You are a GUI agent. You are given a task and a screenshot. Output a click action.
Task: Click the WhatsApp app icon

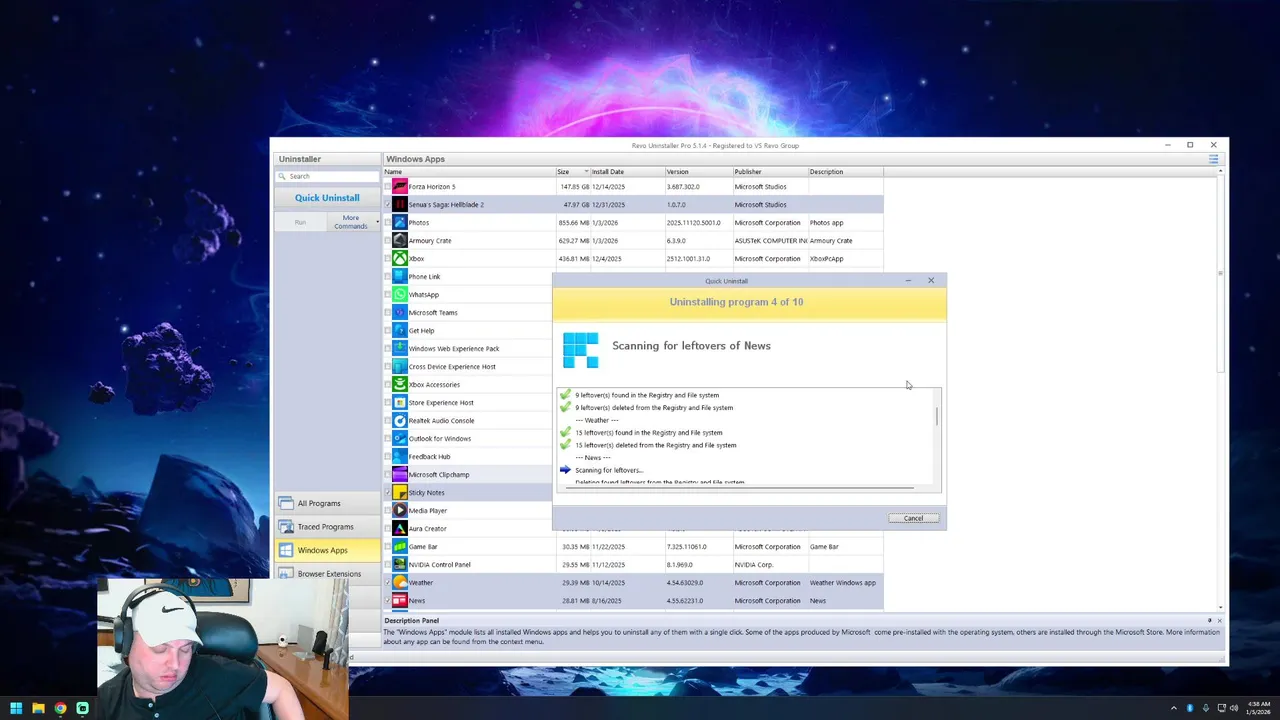(x=400, y=295)
